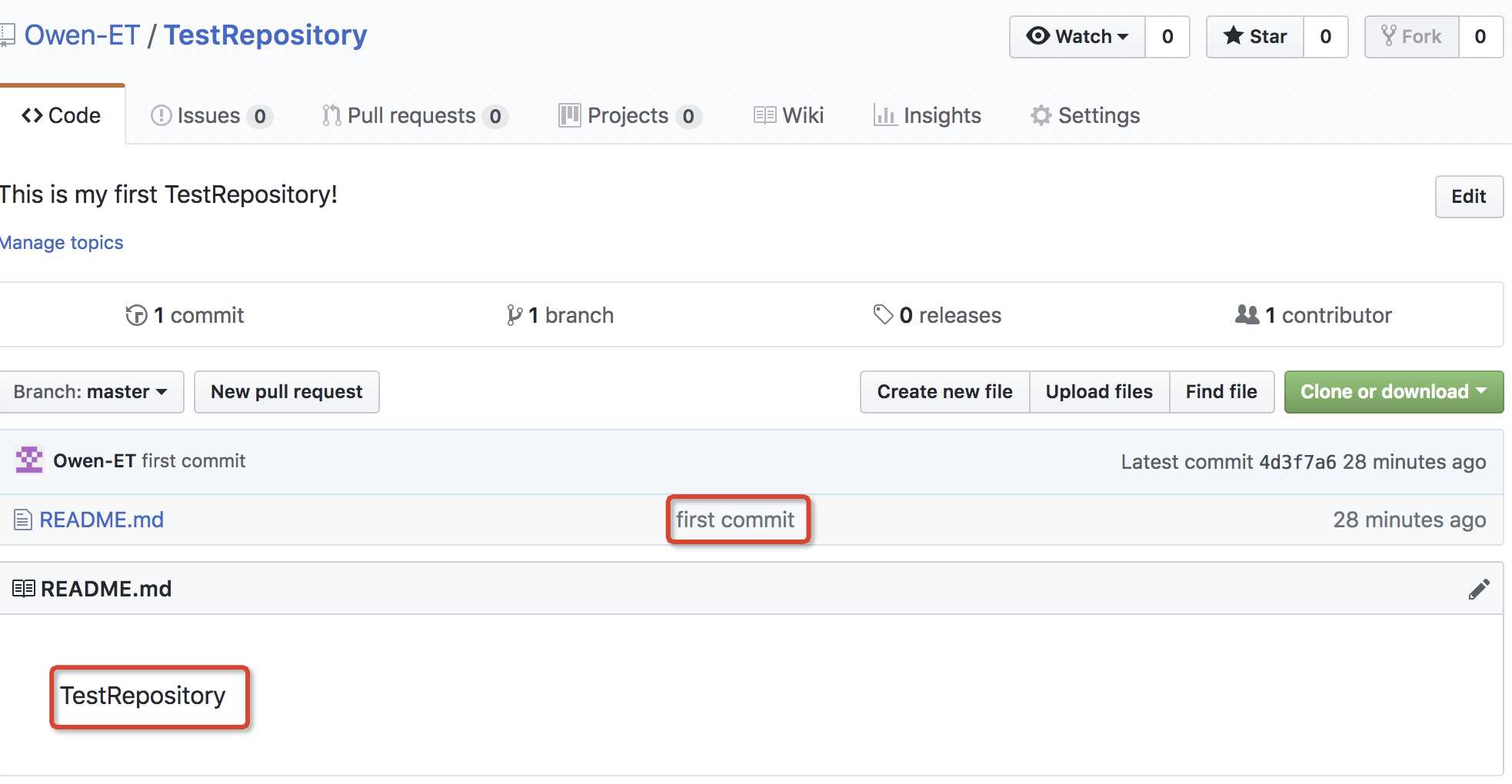
Task: Click the Find file button
Action: [1222, 392]
